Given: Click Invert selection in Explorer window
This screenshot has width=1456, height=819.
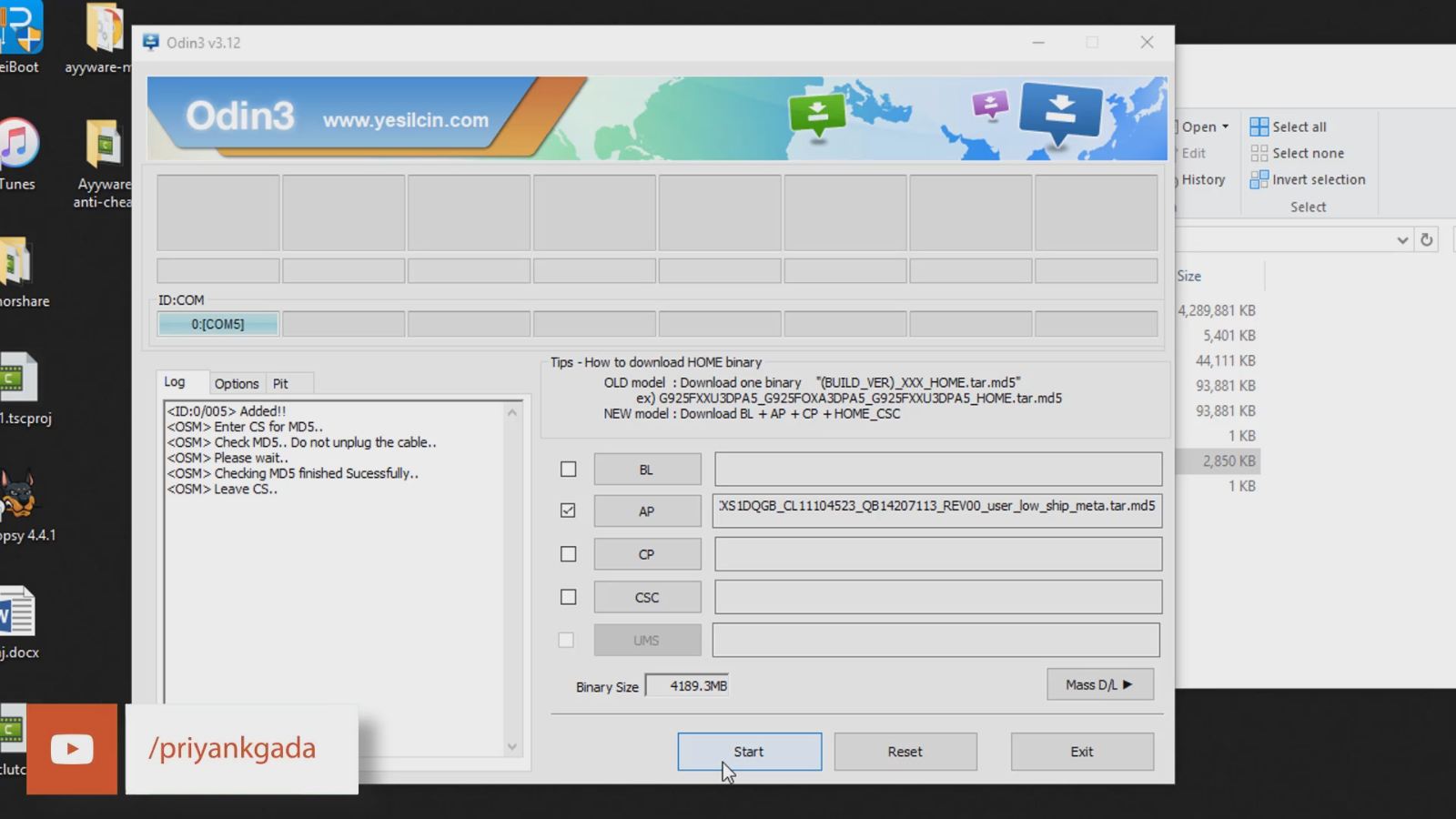Looking at the screenshot, I should click(1308, 179).
